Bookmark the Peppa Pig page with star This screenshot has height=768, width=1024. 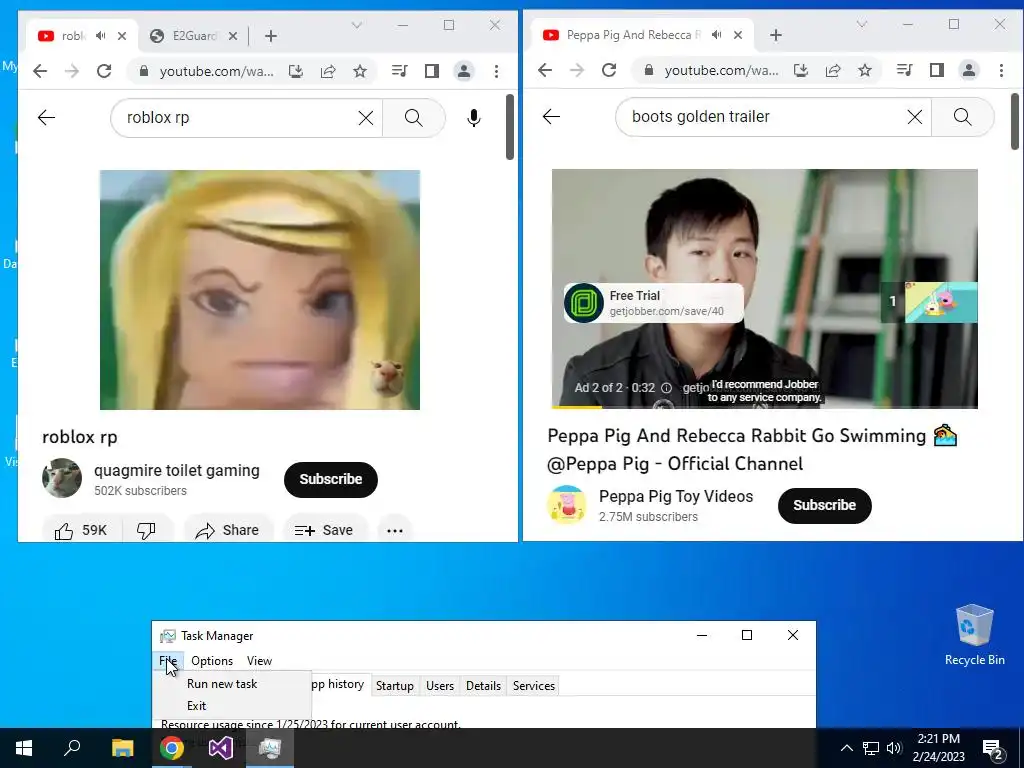pos(865,70)
